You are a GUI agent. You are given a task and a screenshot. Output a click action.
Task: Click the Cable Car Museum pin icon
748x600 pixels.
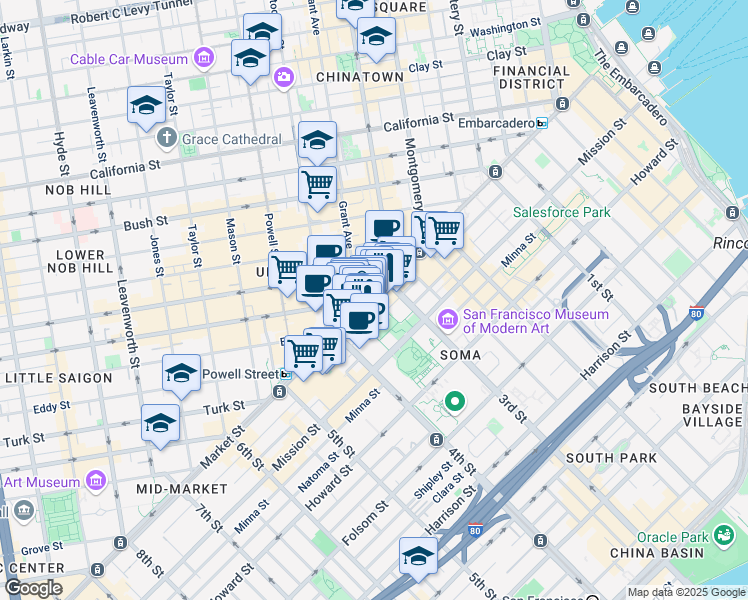click(x=204, y=58)
